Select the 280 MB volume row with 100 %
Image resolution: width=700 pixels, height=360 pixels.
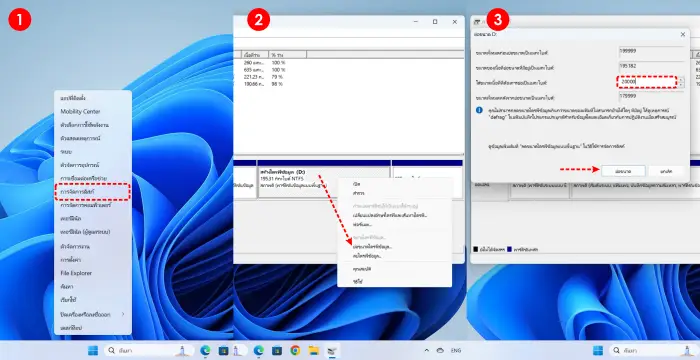click(x=265, y=63)
